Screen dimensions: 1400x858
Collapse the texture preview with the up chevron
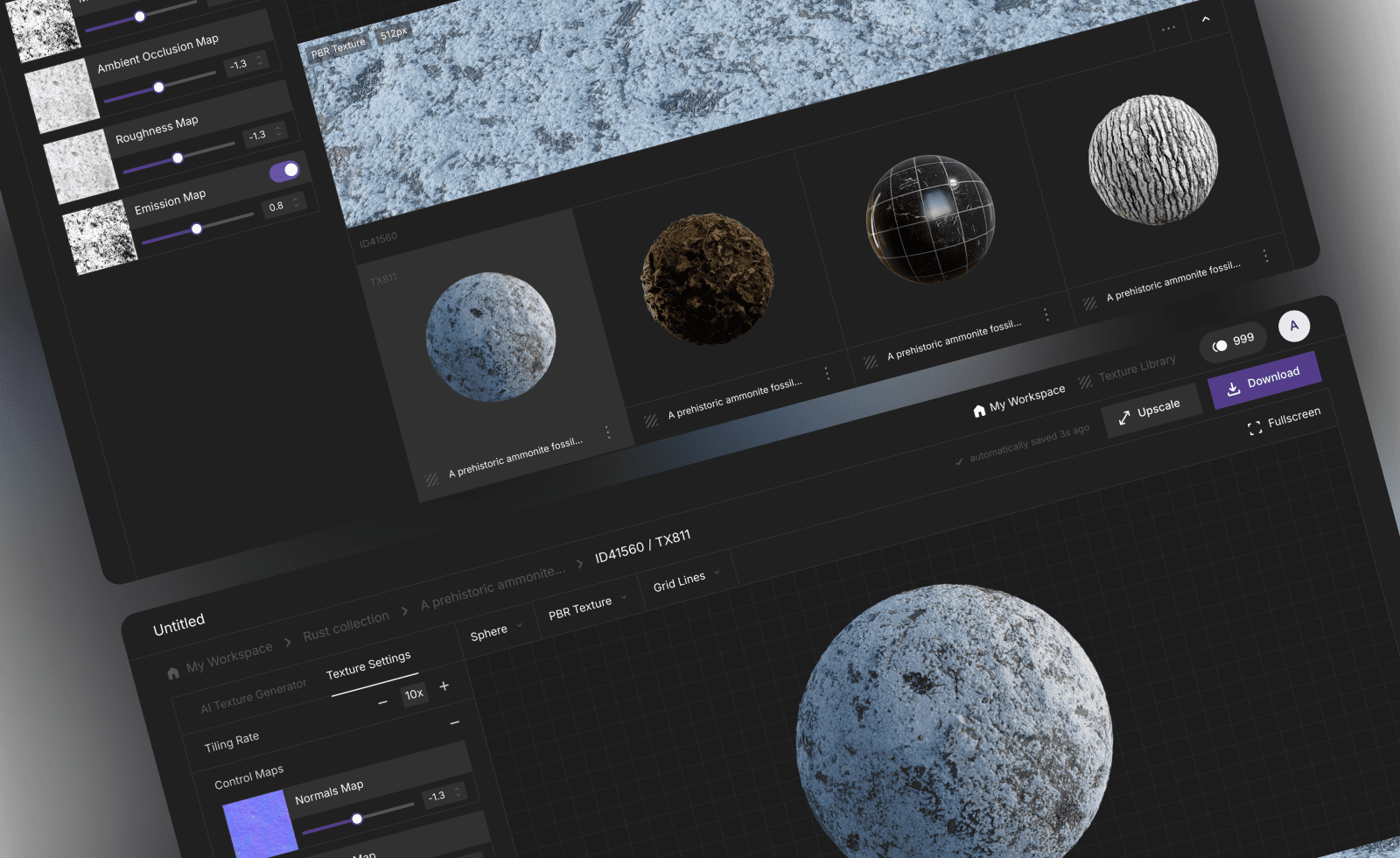1206,18
